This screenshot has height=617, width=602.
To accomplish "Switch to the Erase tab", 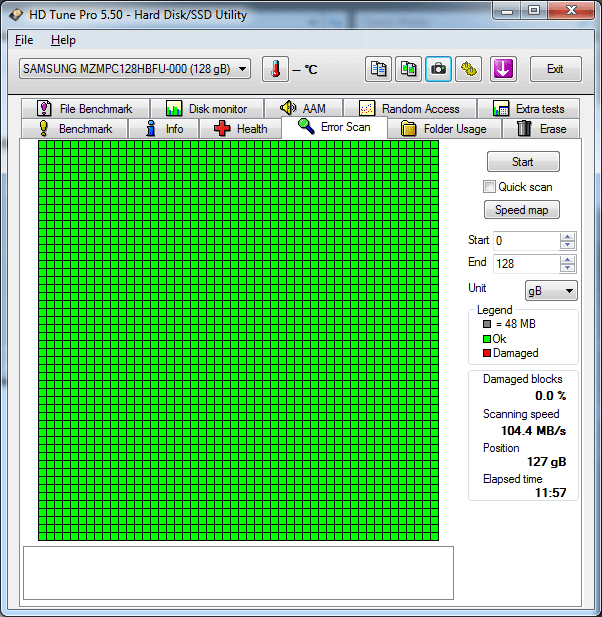I will point(541,129).
